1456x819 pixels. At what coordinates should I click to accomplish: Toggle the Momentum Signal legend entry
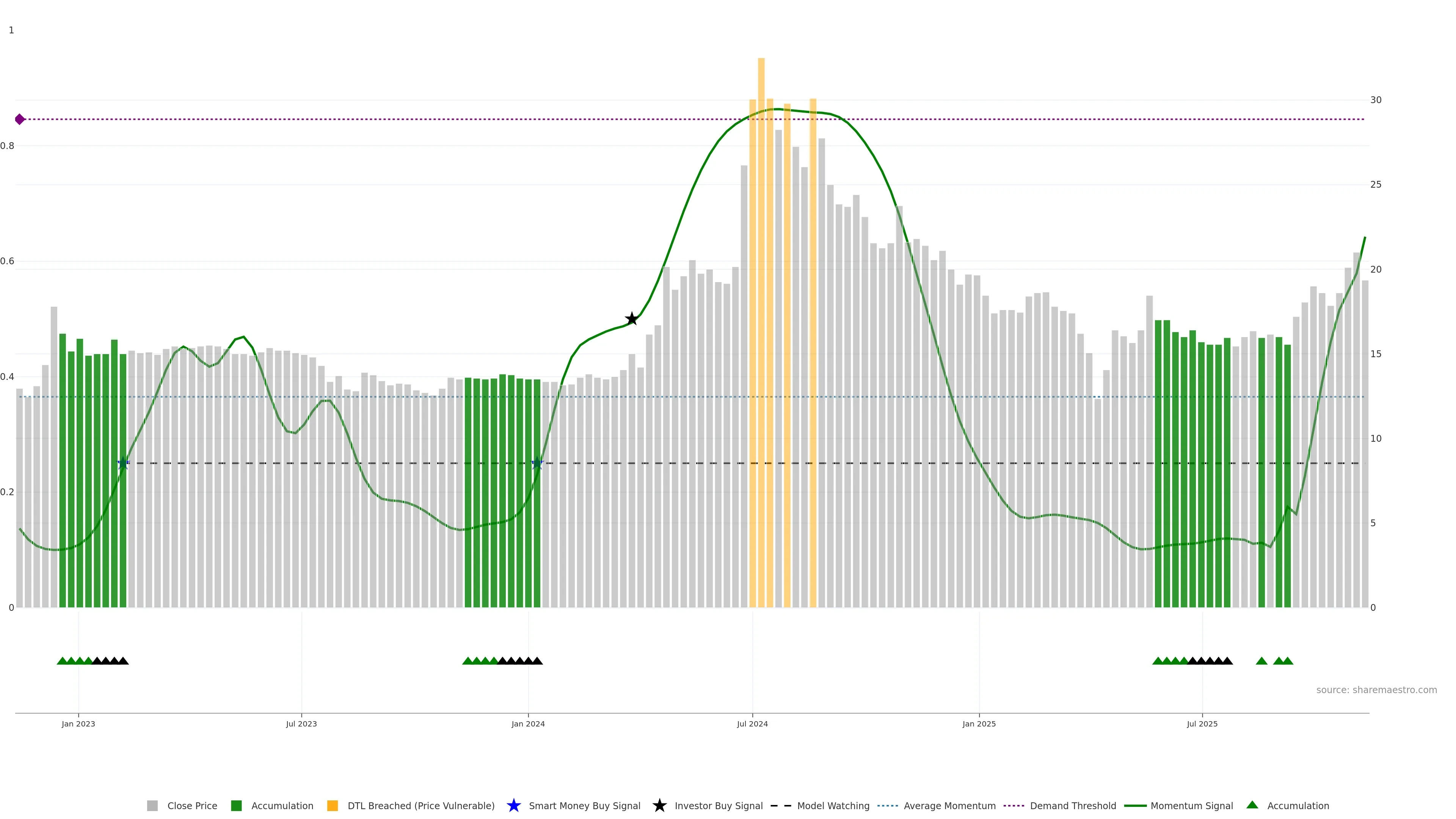1191,805
